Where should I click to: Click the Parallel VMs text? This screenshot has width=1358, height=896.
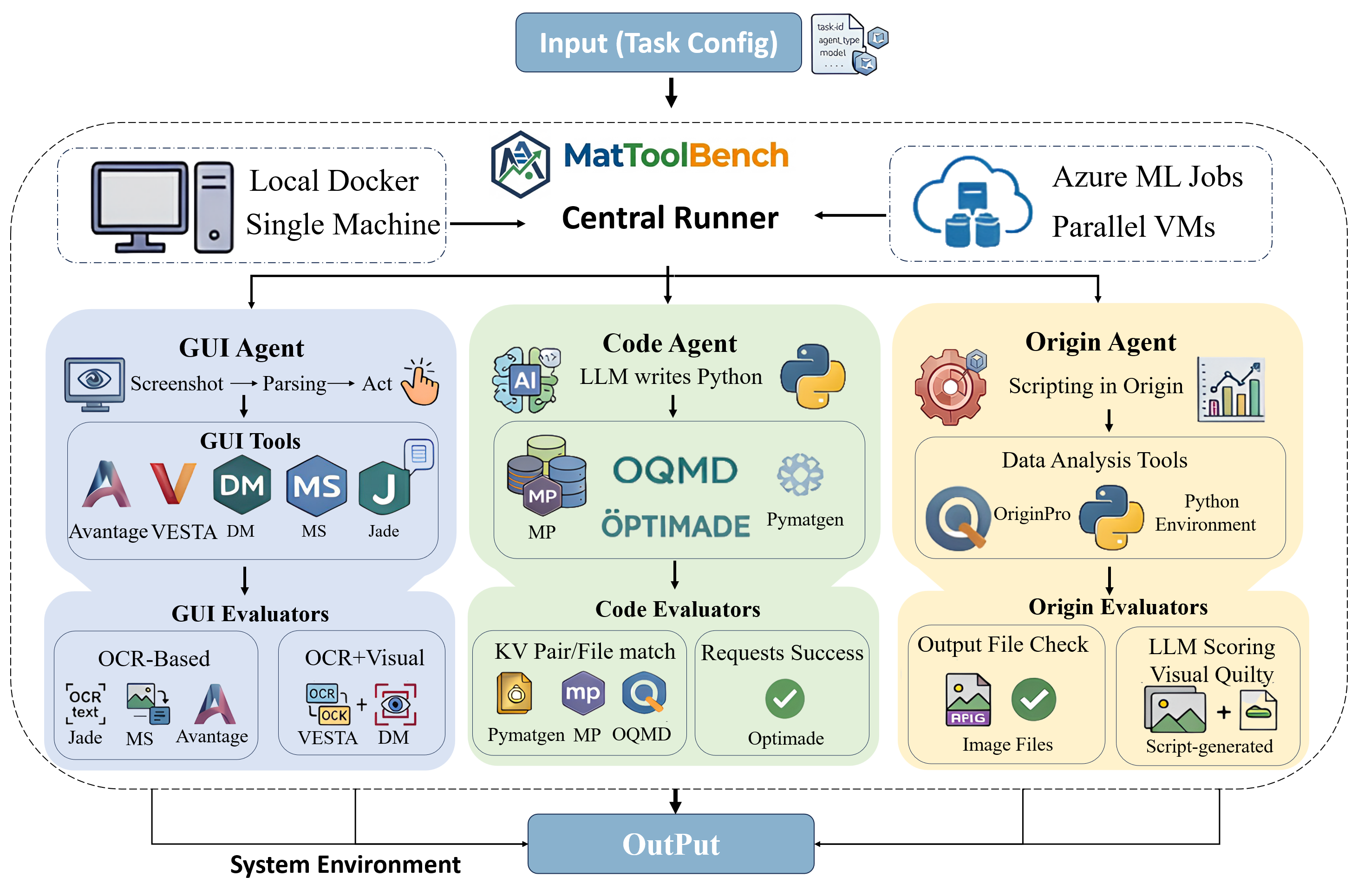pos(1133,227)
